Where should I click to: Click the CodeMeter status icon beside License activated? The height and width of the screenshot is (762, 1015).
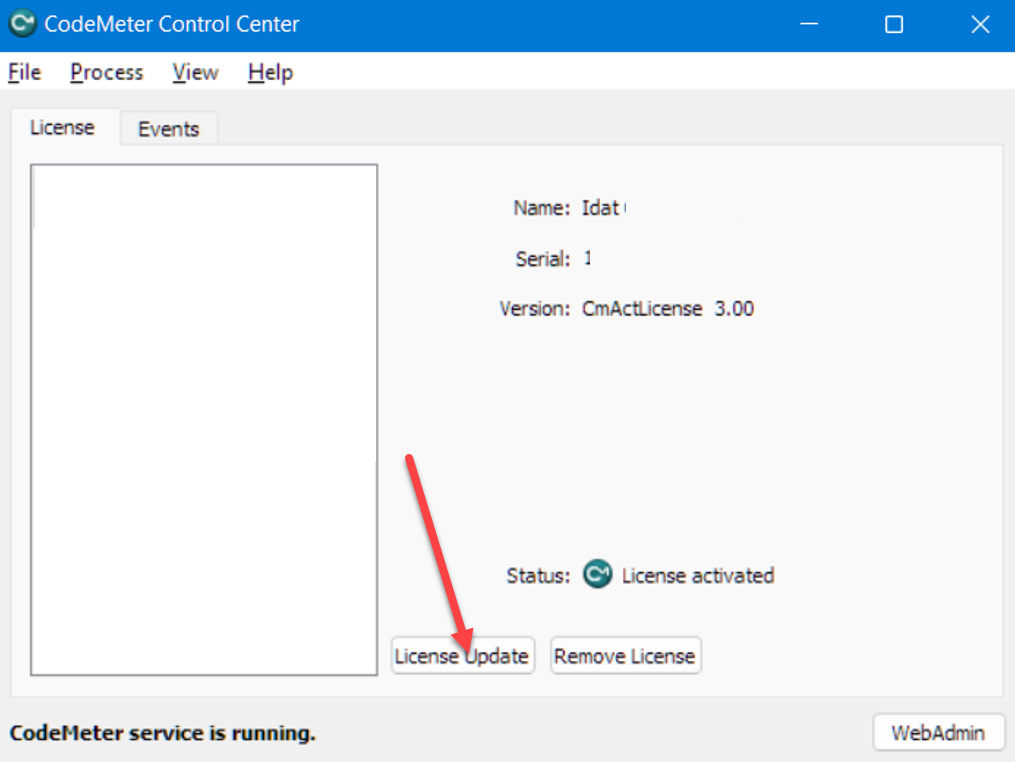597,574
